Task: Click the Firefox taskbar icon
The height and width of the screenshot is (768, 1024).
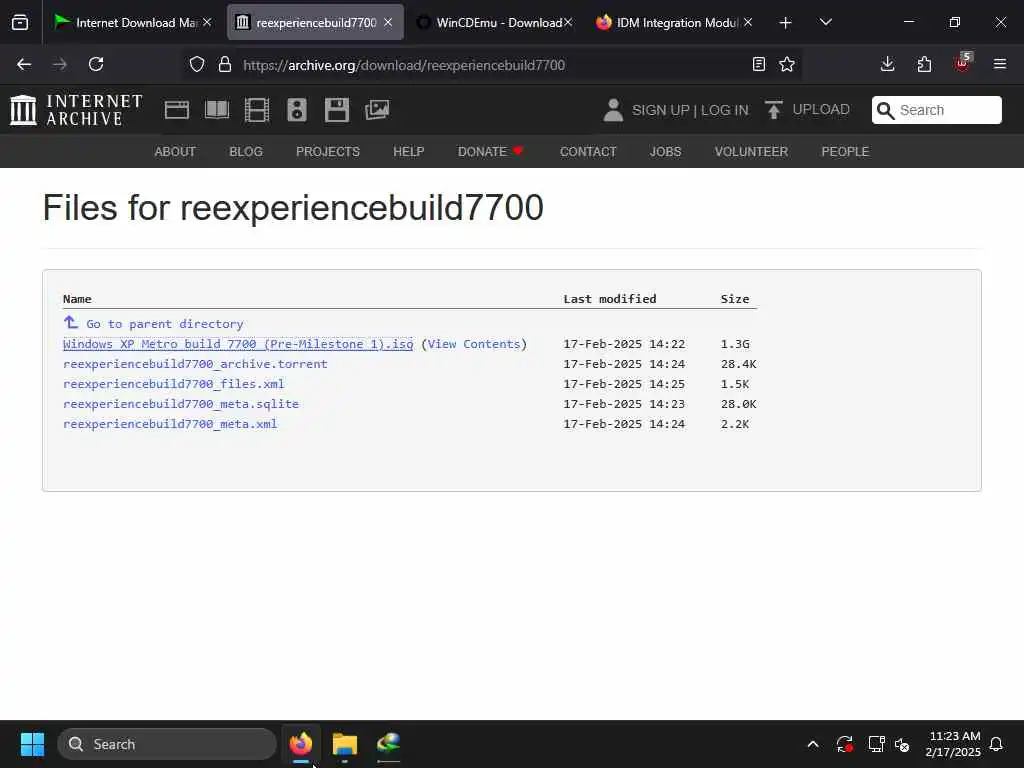Action: 300,744
